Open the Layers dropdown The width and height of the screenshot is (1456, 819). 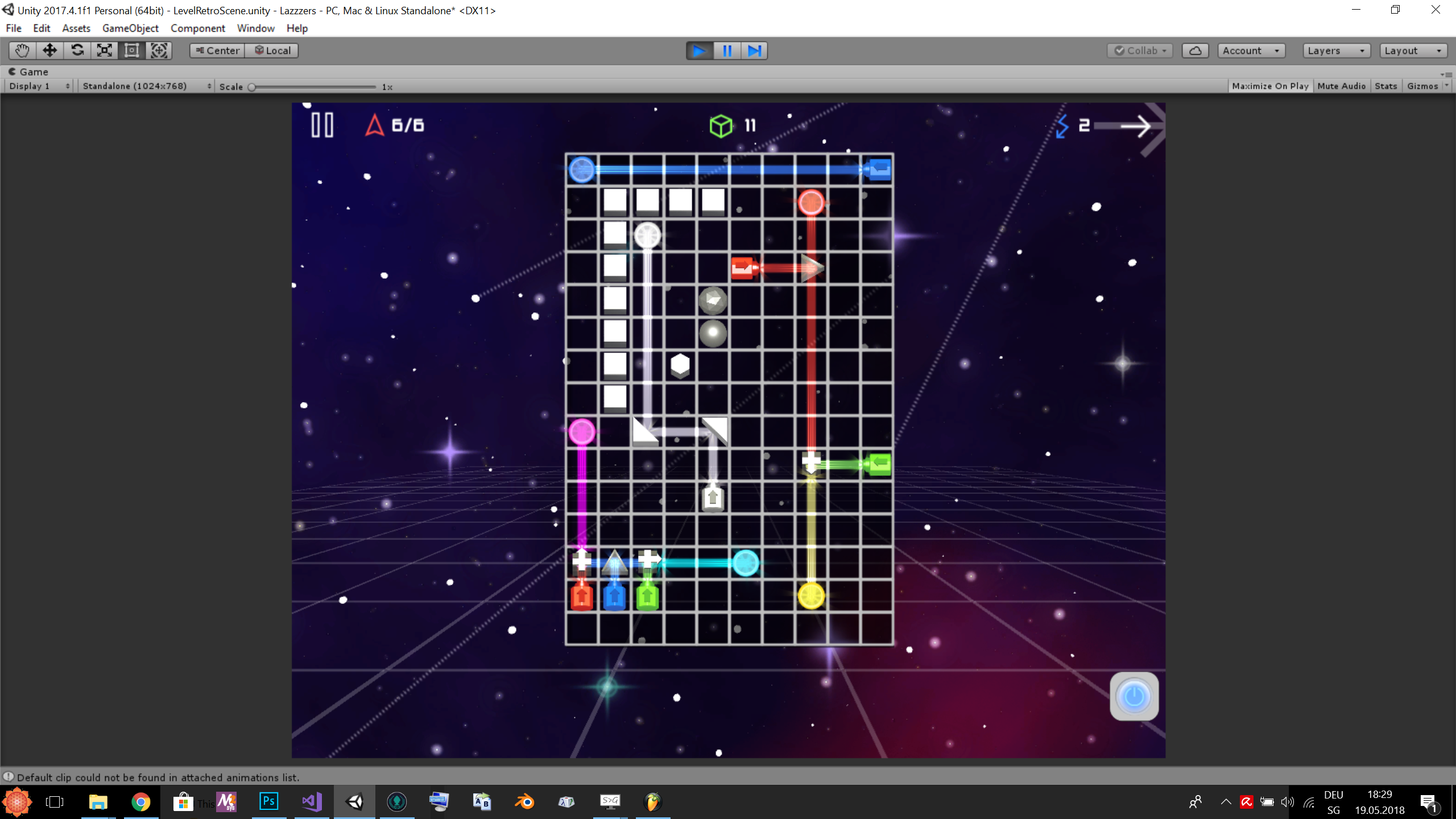1335,51
